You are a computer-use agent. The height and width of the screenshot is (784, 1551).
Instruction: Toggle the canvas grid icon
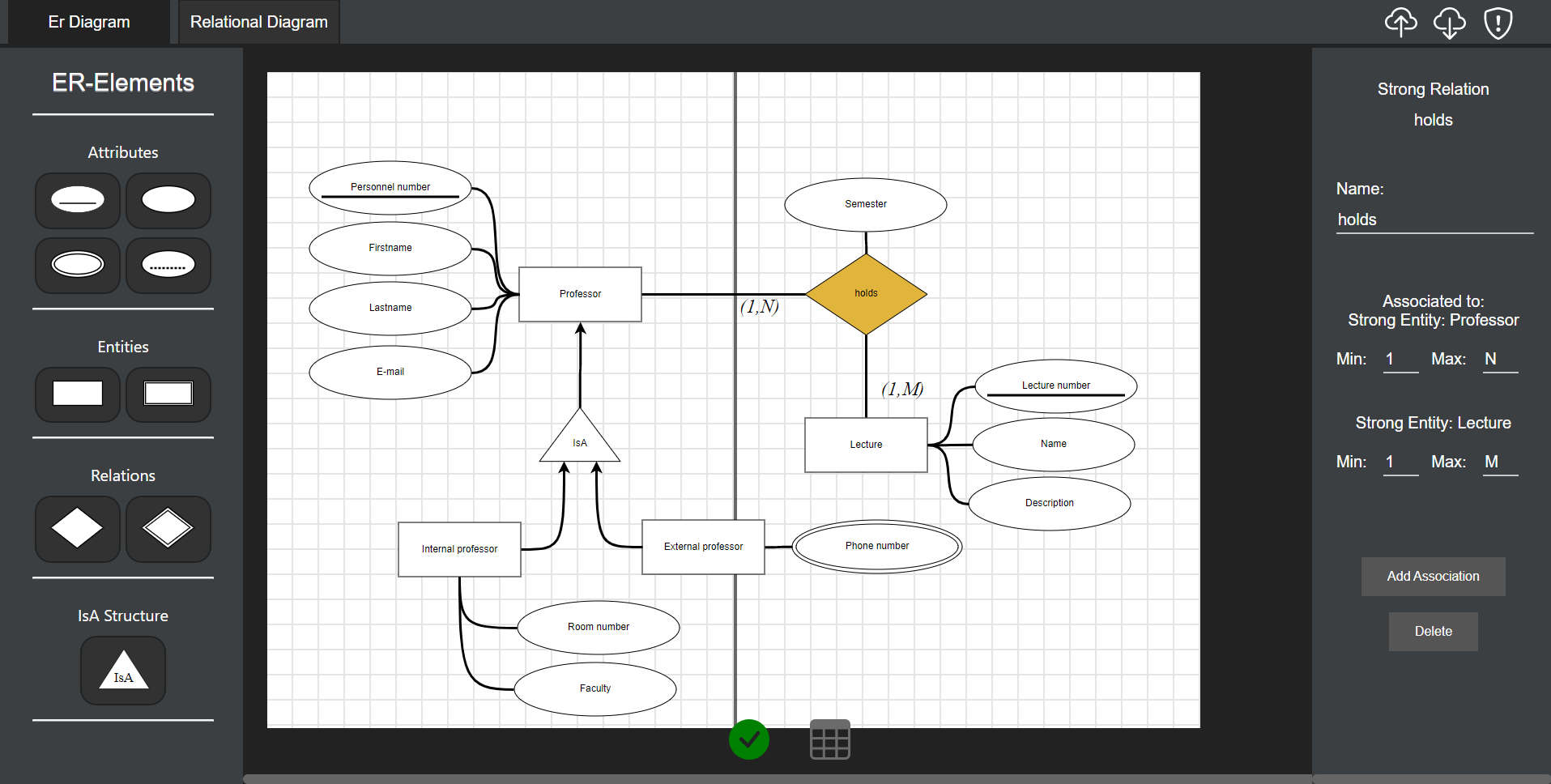tap(829, 739)
